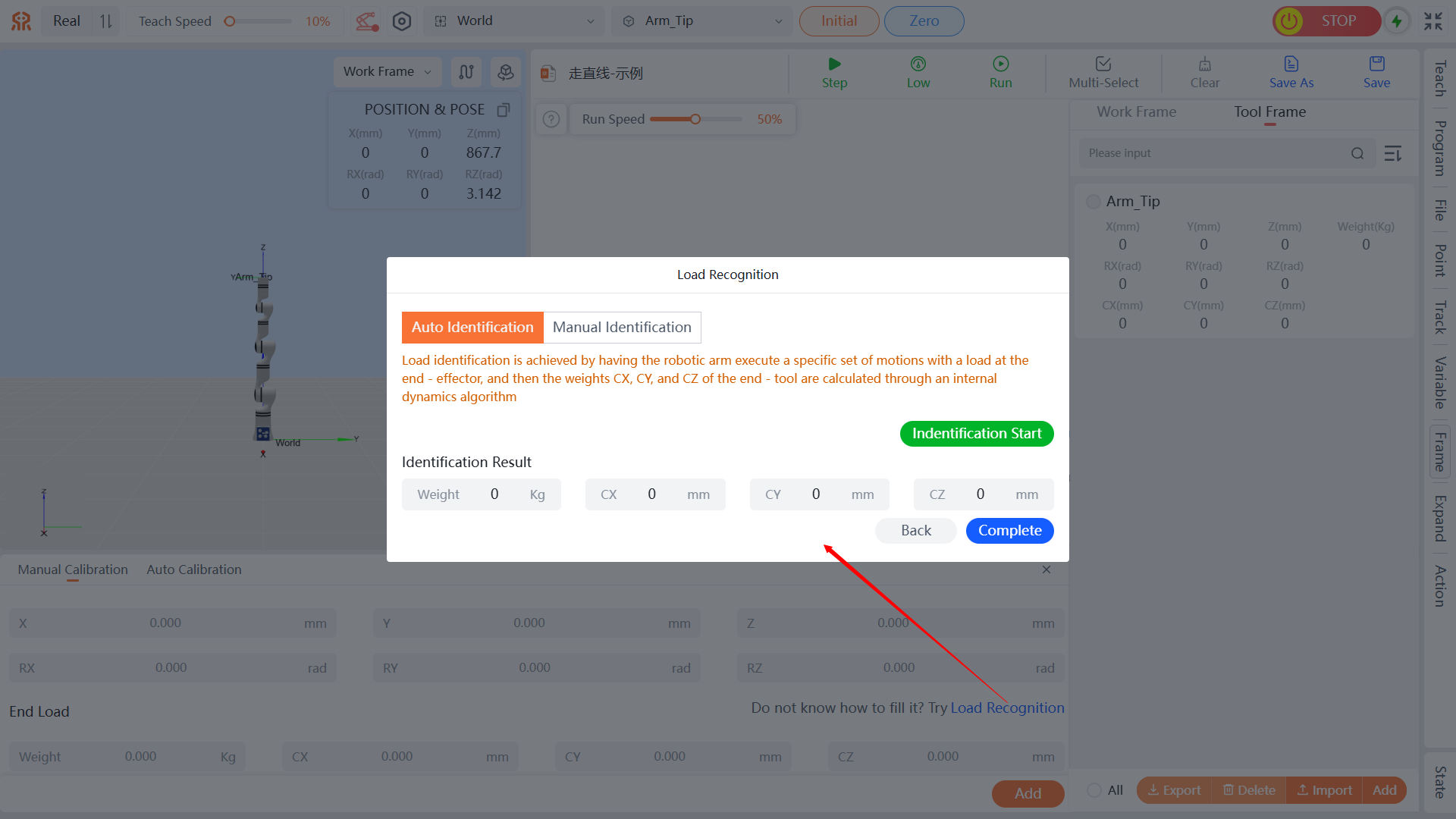
Task: Click the Step play icon
Action: pos(834,64)
